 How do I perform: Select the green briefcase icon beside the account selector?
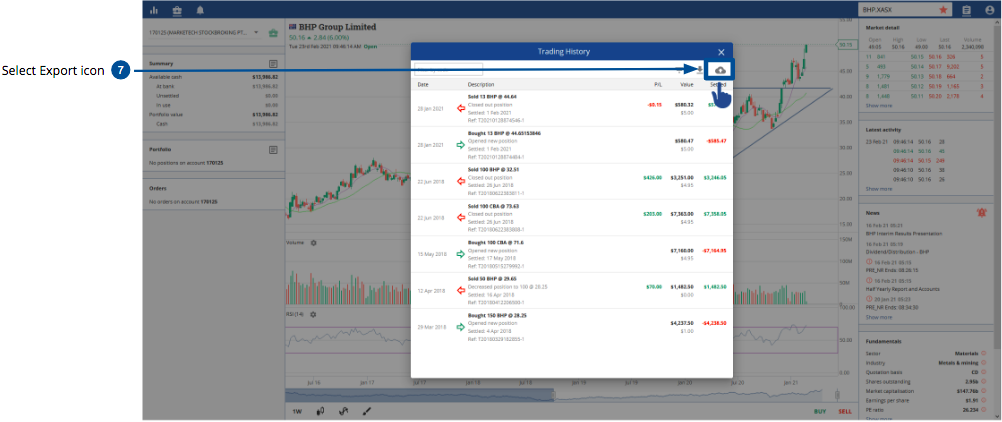tap(273, 33)
